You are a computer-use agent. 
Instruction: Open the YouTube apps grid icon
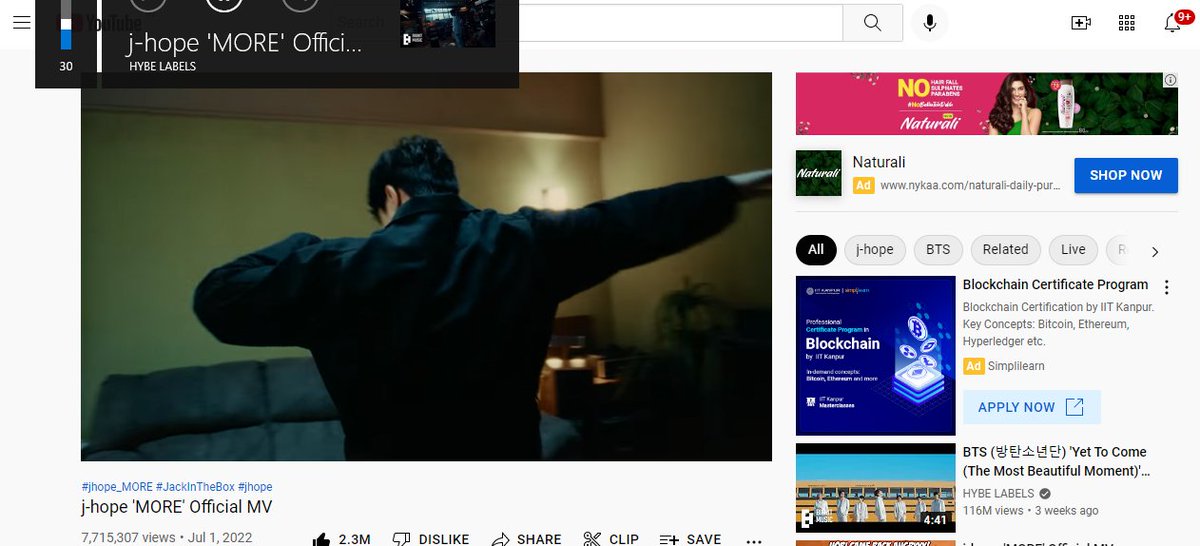click(1126, 23)
